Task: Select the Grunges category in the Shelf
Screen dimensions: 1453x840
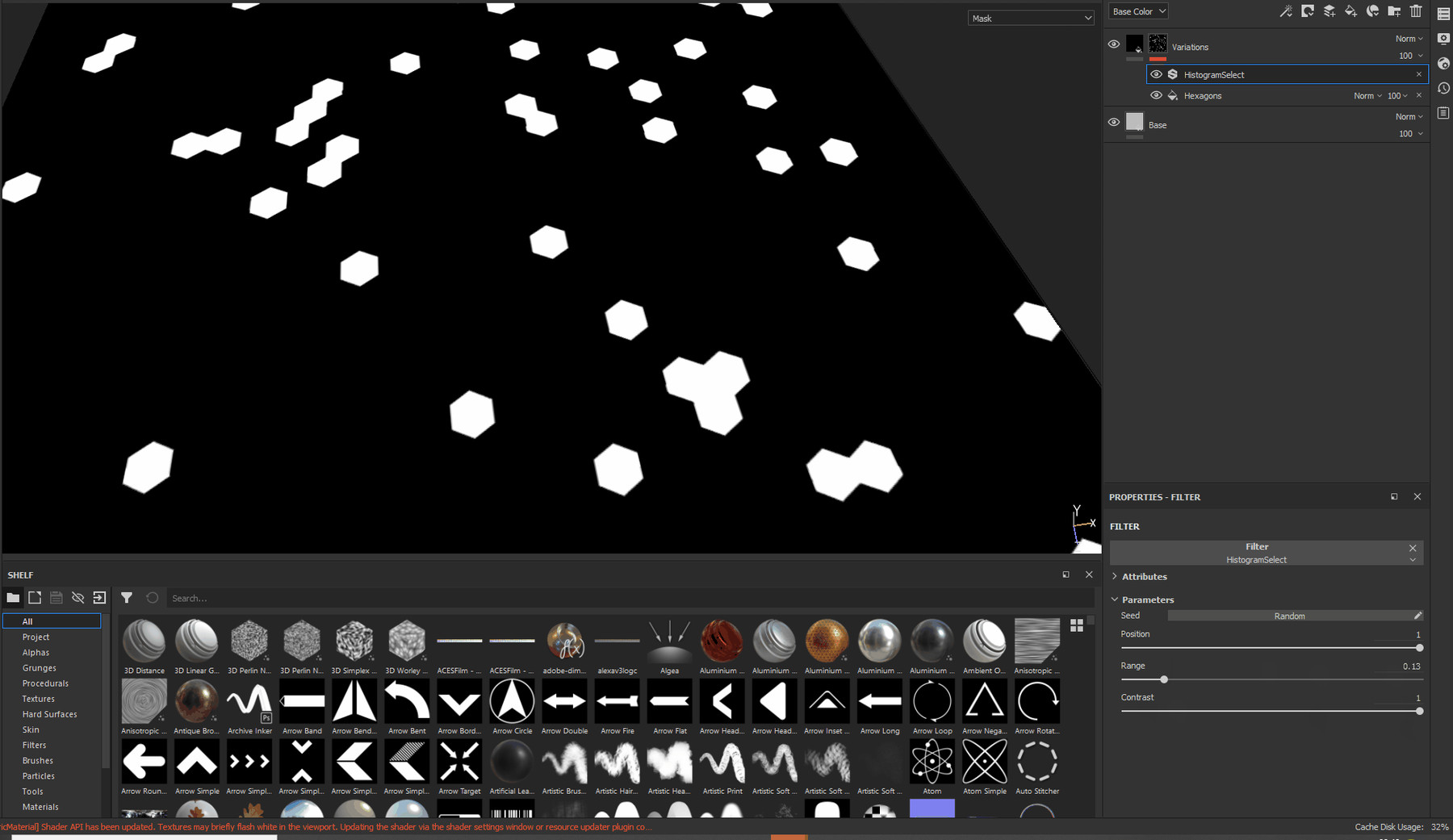Action: click(x=39, y=667)
